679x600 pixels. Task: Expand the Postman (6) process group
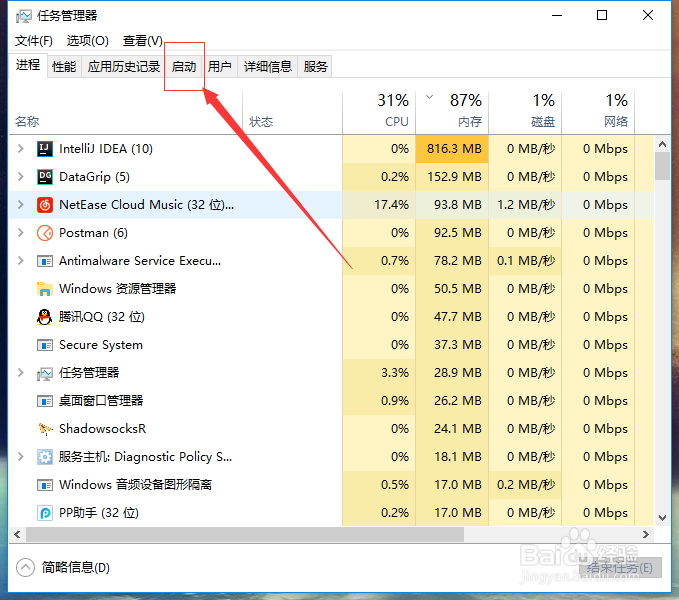click(x=20, y=233)
